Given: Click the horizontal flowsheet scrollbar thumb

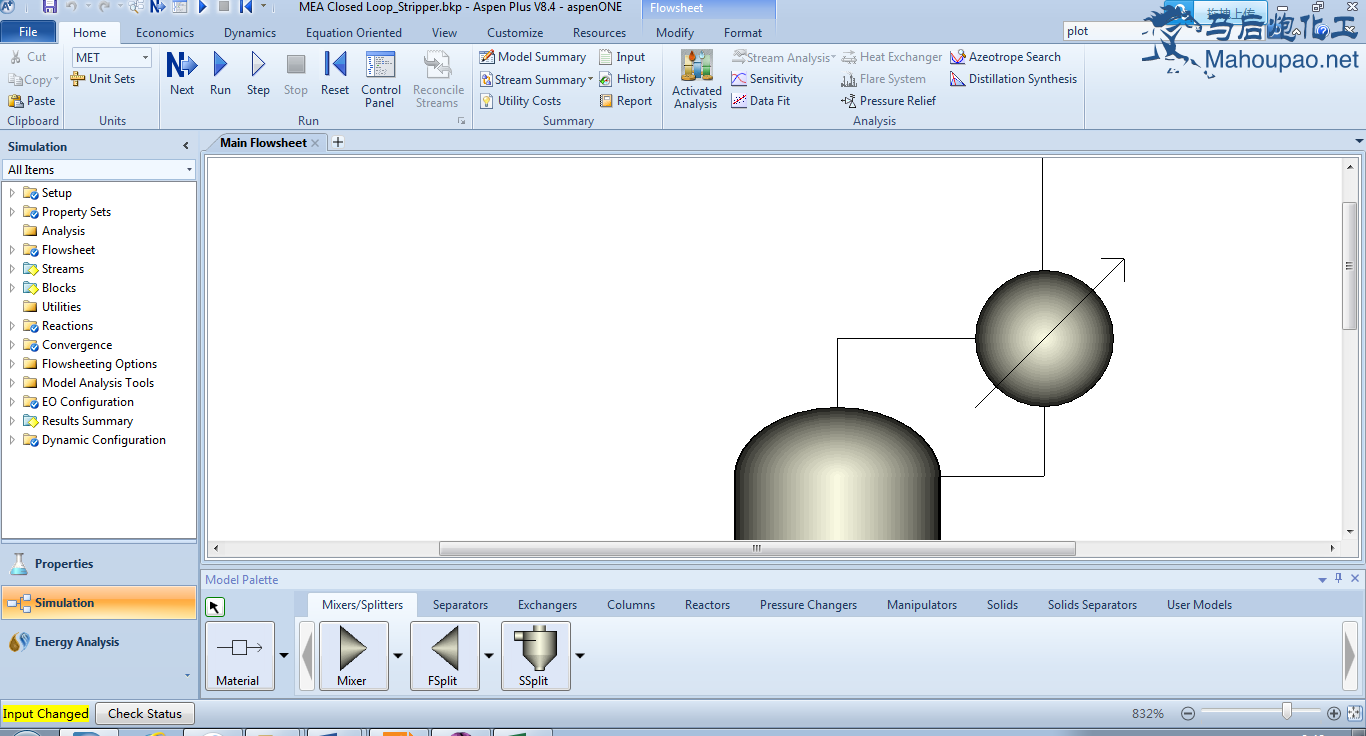Looking at the screenshot, I should pos(757,548).
